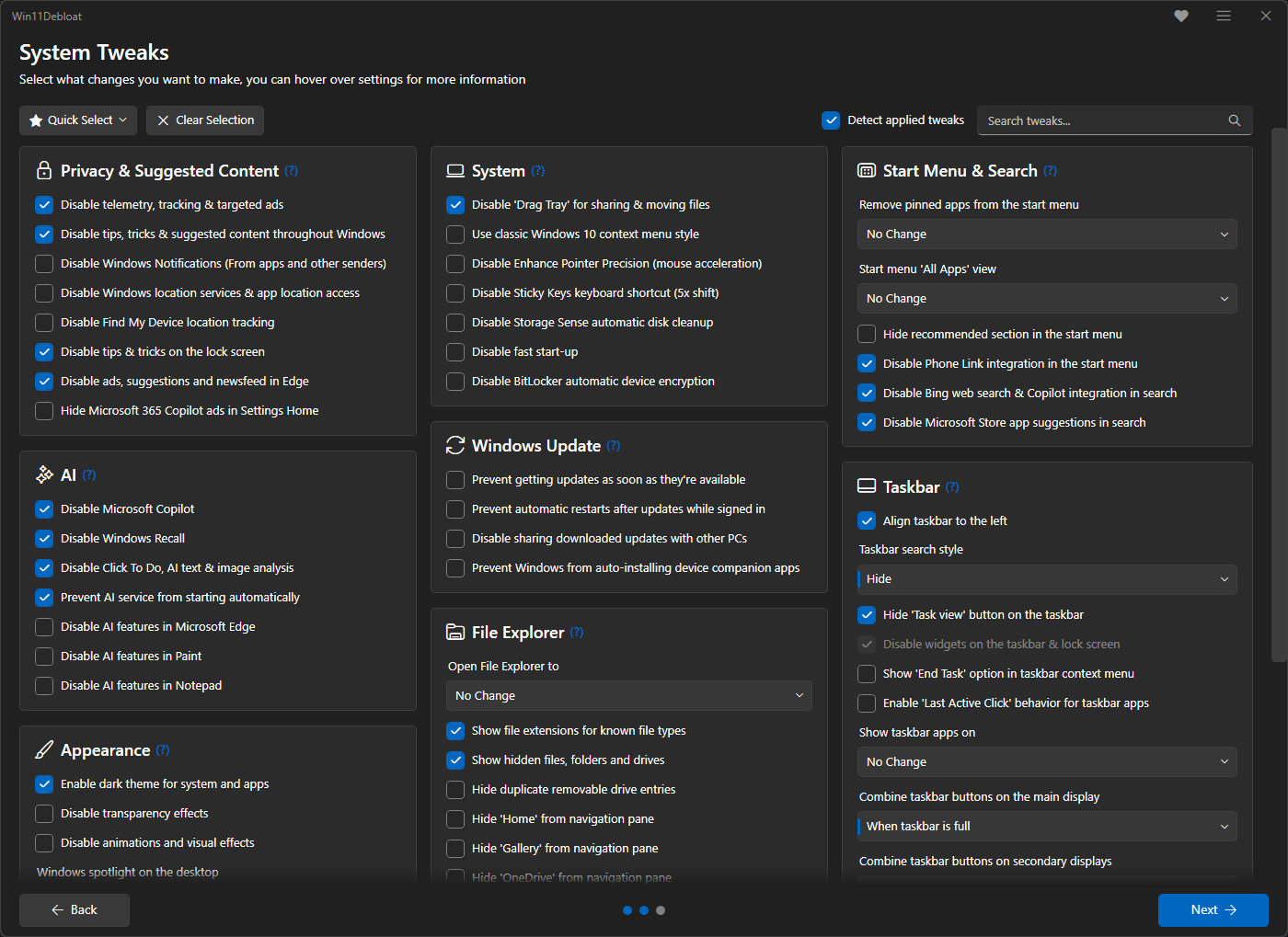
Task: Check Disable transparency effects
Action: pos(44,814)
